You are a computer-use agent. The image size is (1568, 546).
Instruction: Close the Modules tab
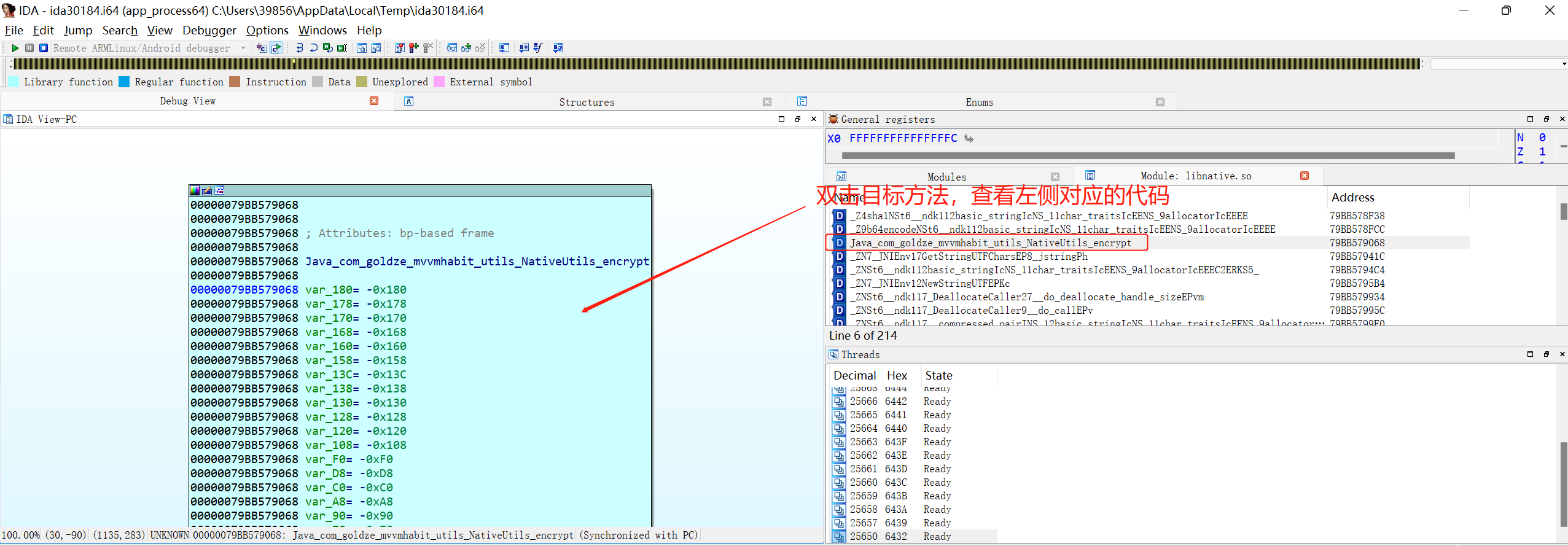pos(1055,177)
